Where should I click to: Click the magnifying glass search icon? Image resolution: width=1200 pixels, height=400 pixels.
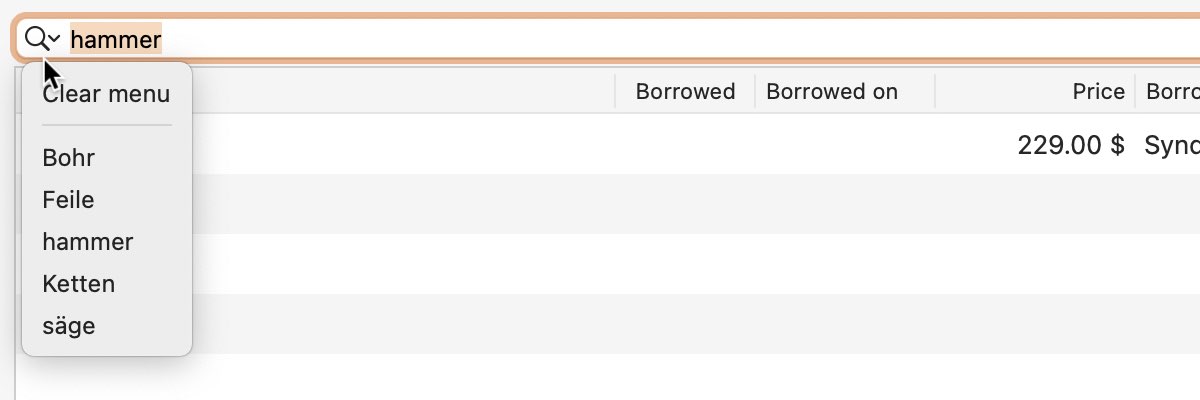pyautogui.click(x=35, y=39)
